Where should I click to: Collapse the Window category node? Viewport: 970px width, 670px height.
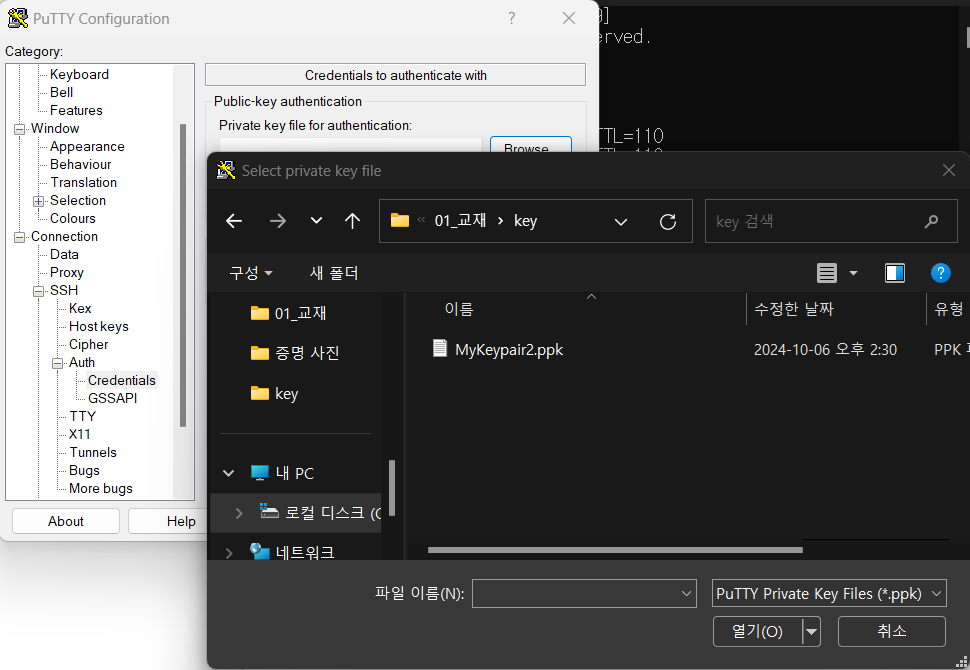click(20, 129)
